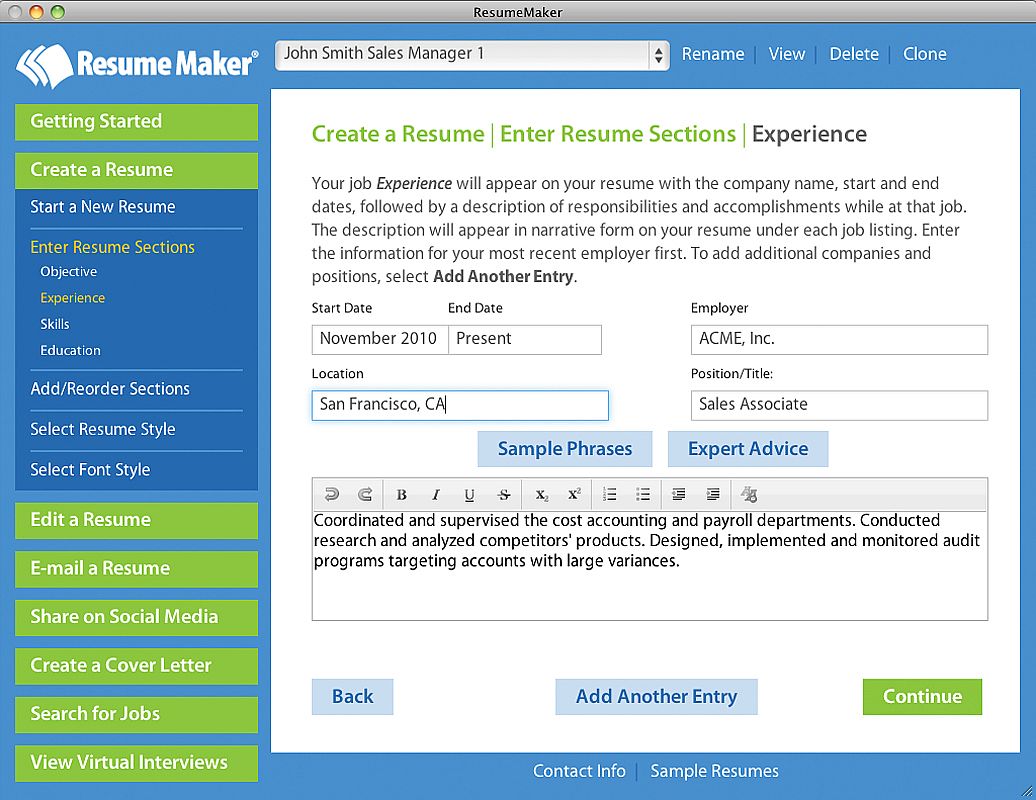
Task: Insert a numbered list
Action: [610, 494]
